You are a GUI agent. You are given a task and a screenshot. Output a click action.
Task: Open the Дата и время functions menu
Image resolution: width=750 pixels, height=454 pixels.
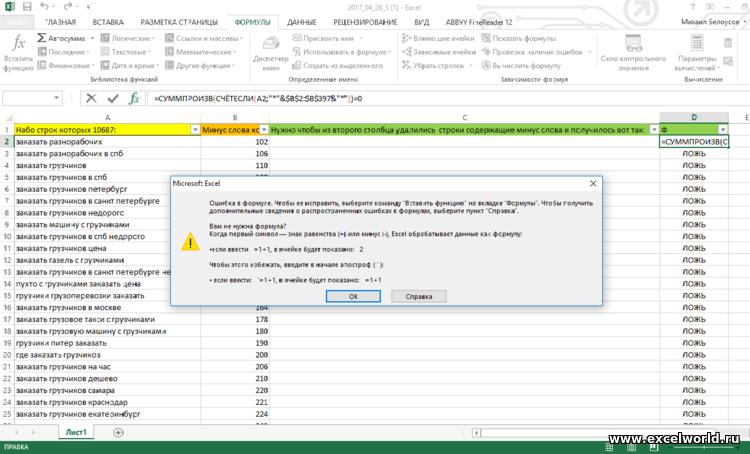pos(129,66)
